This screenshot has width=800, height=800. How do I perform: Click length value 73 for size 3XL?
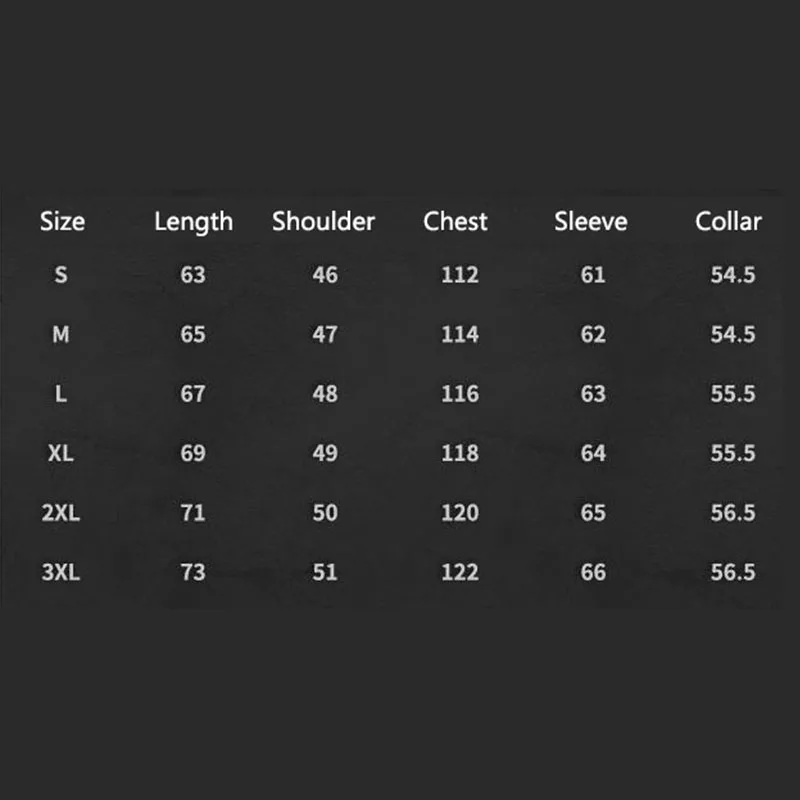[193, 572]
